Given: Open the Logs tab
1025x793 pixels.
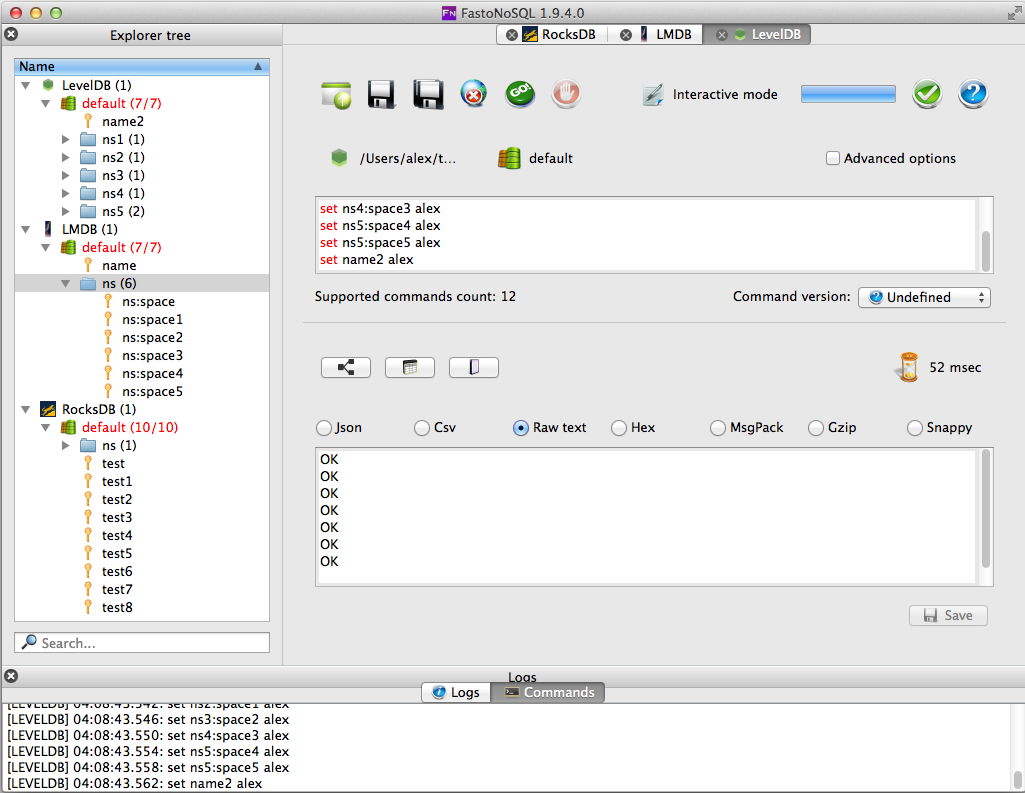Looking at the screenshot, I should tap(456, 692).
